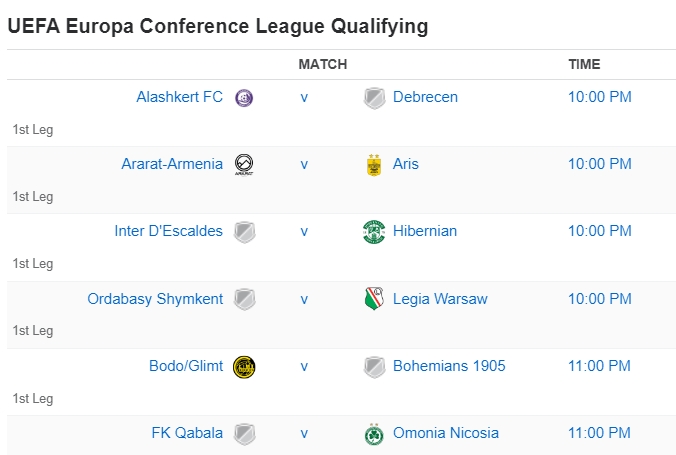Click the Alashkert FC purple crest icon
676x455 pixels.
(x=244, y=98)
